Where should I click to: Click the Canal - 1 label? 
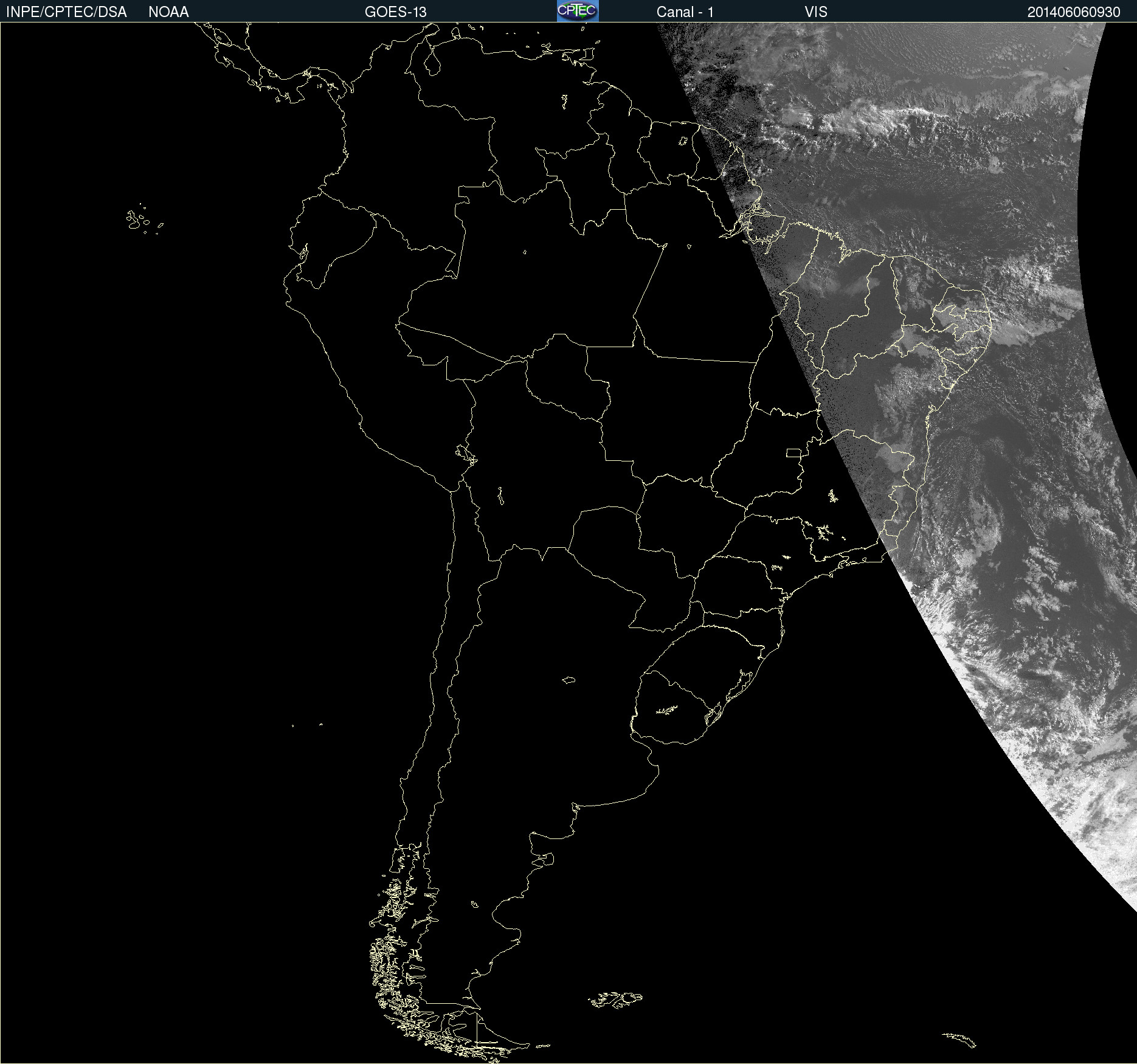coord(685,12)
